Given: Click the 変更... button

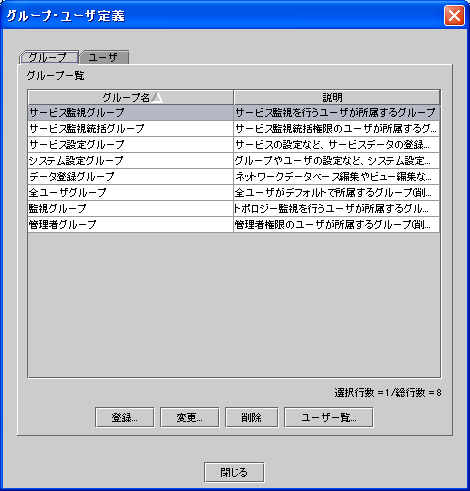Looking at the screenshot, I should (x=190, y=417).
